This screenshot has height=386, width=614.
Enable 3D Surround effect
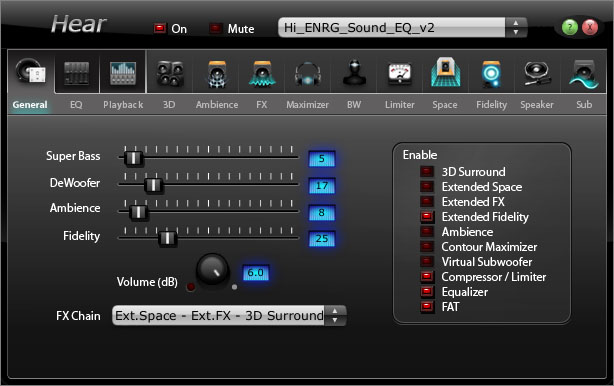pyautogui.click(x=427, y=171)
